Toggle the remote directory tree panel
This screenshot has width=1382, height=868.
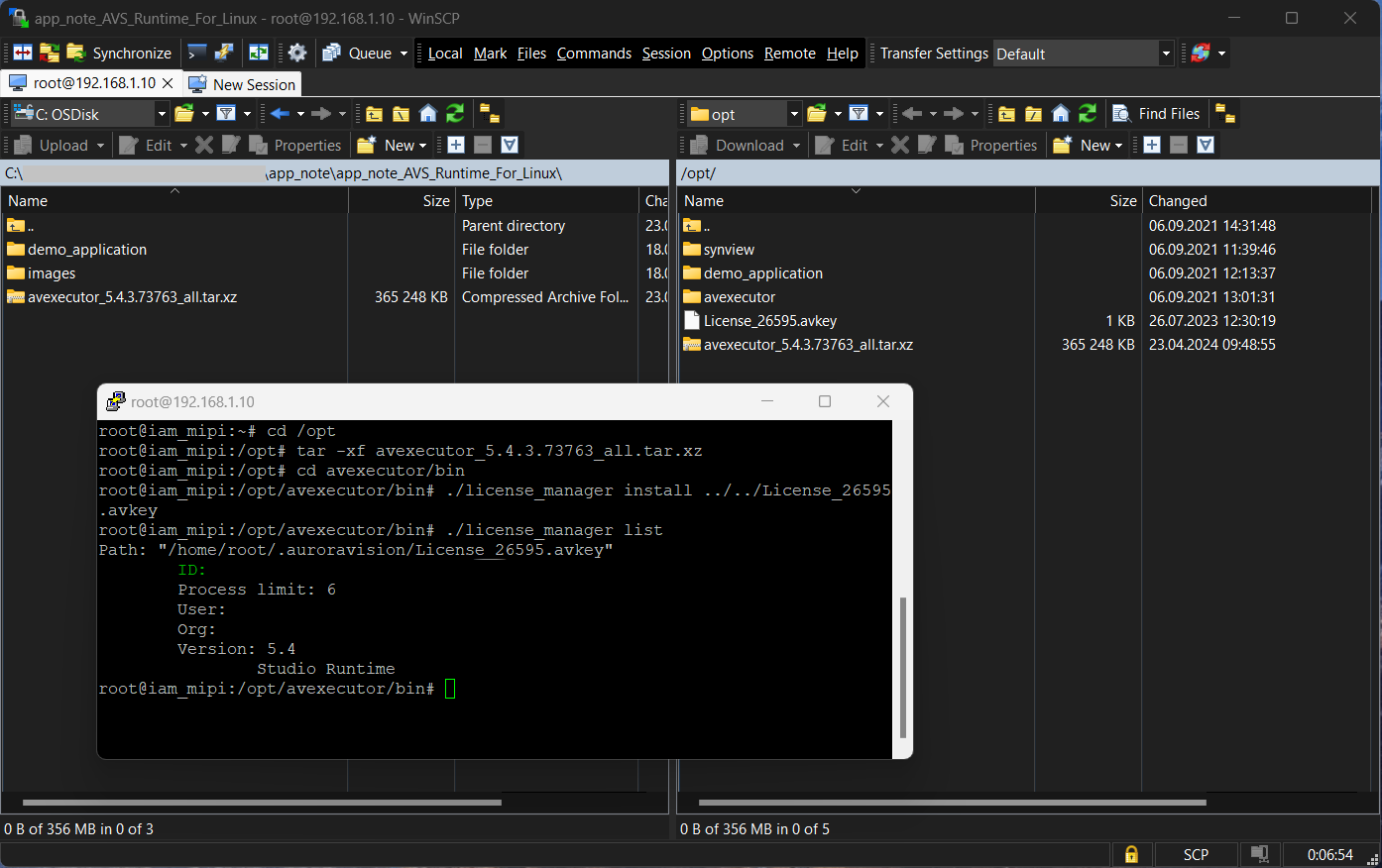pyautogui.click(x=1225, y=114)
